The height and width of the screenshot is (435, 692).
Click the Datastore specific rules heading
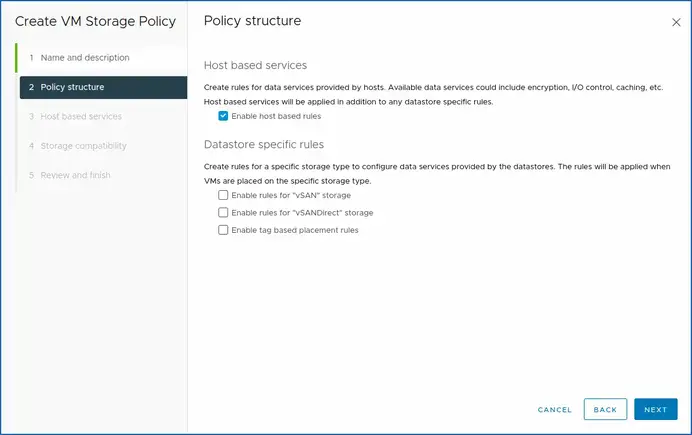(264, 144)
